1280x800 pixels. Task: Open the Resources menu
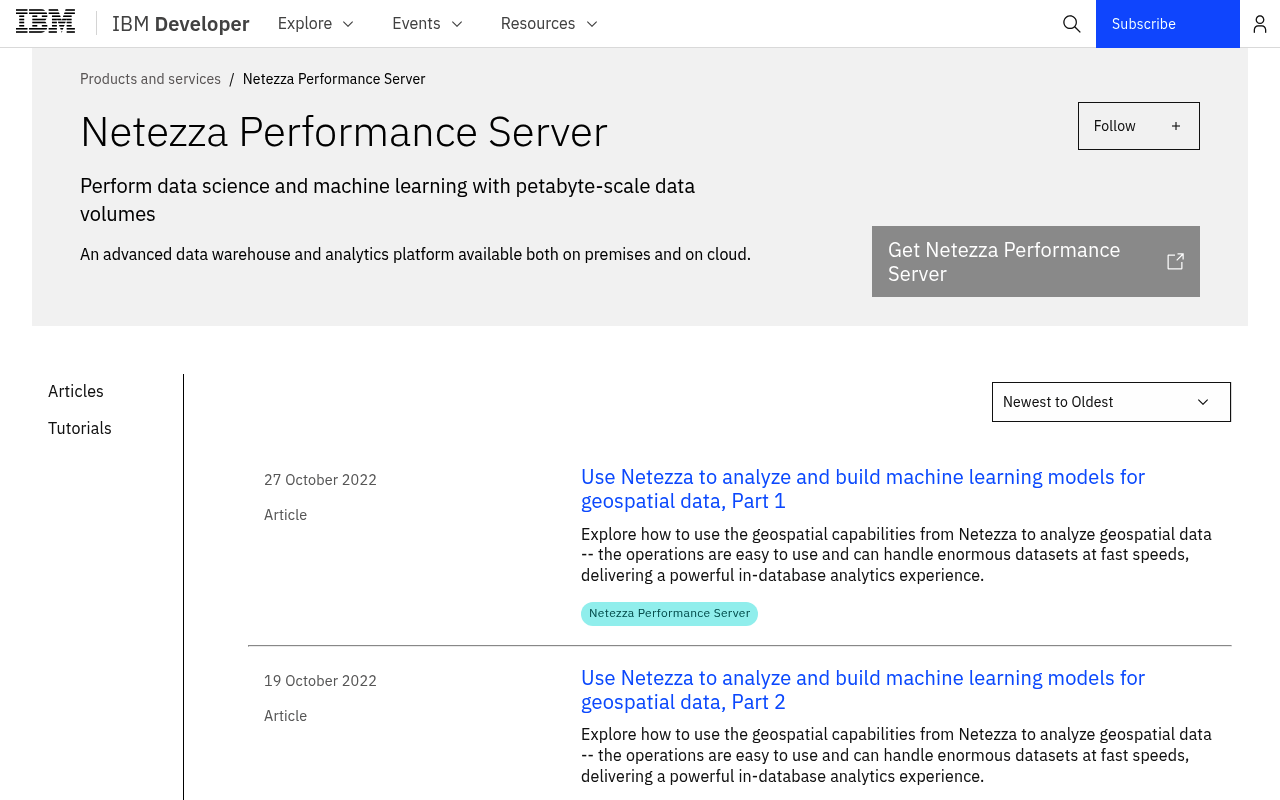point(549,24)
